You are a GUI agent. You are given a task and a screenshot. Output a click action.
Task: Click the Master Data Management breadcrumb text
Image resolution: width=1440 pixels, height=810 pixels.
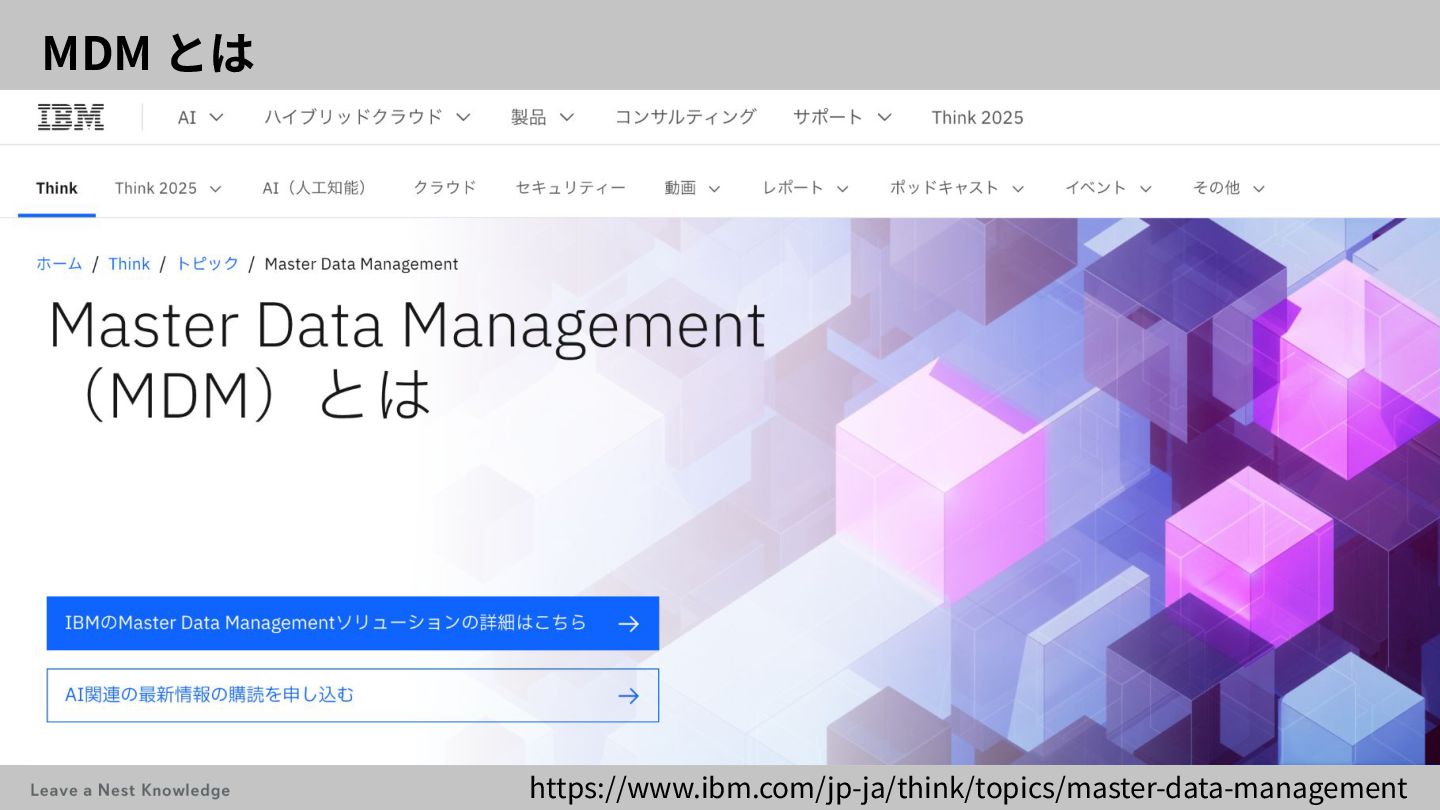361,264
